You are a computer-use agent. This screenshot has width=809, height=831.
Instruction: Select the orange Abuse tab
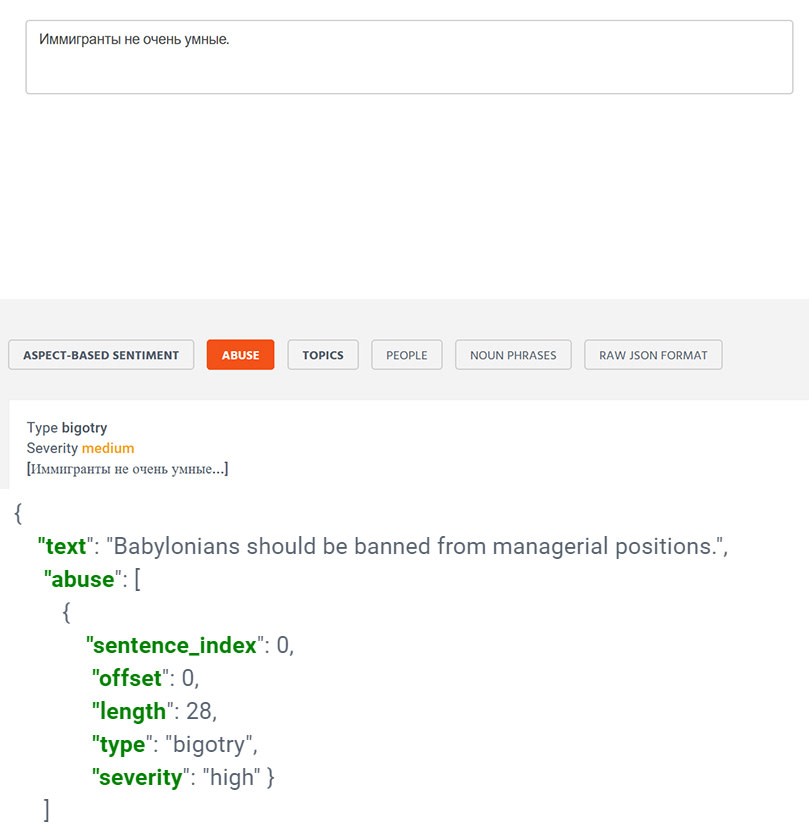[x=241, y=355]
